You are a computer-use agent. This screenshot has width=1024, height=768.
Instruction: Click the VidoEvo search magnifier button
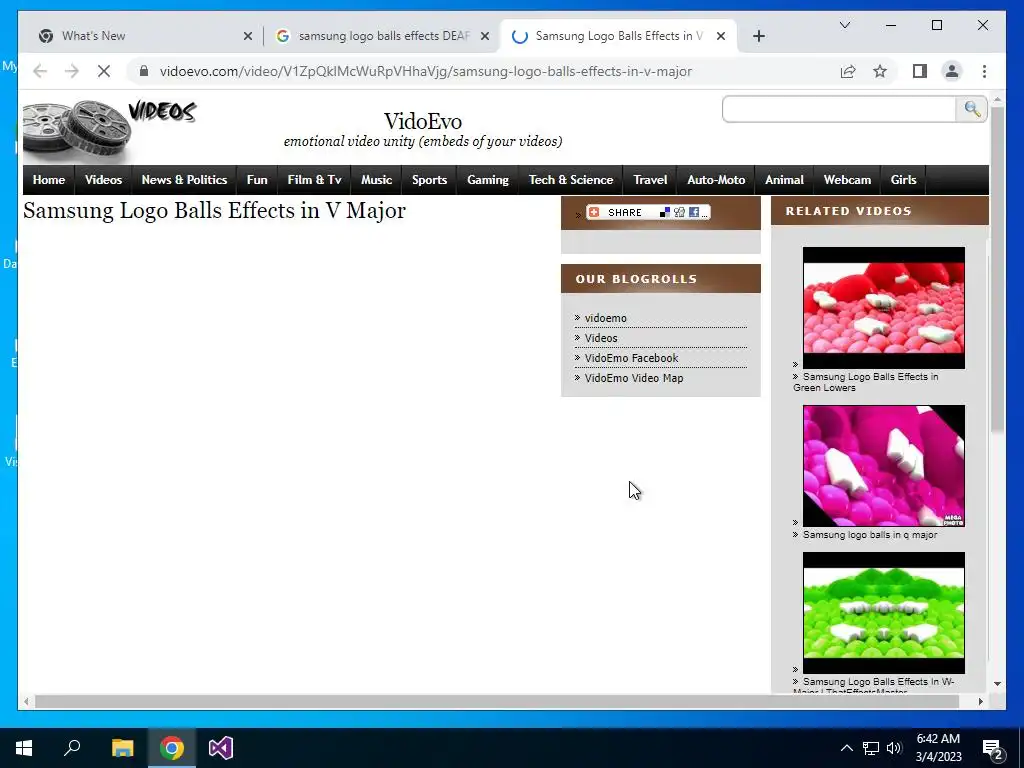pos(972,109)
